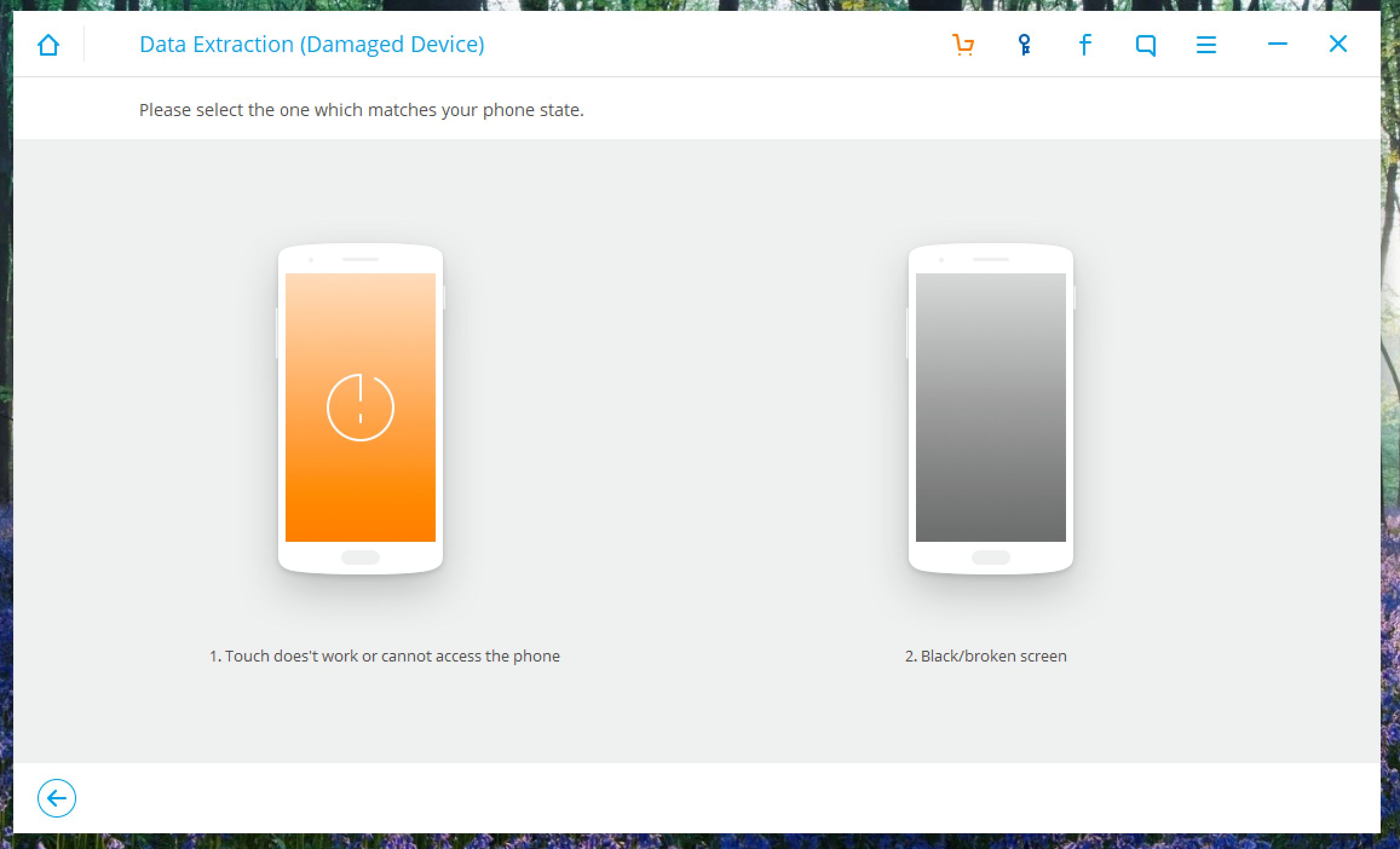This screenshot has height=849, width=1400.
Task: Go back using the circled arrow
Action: [57, 798]
